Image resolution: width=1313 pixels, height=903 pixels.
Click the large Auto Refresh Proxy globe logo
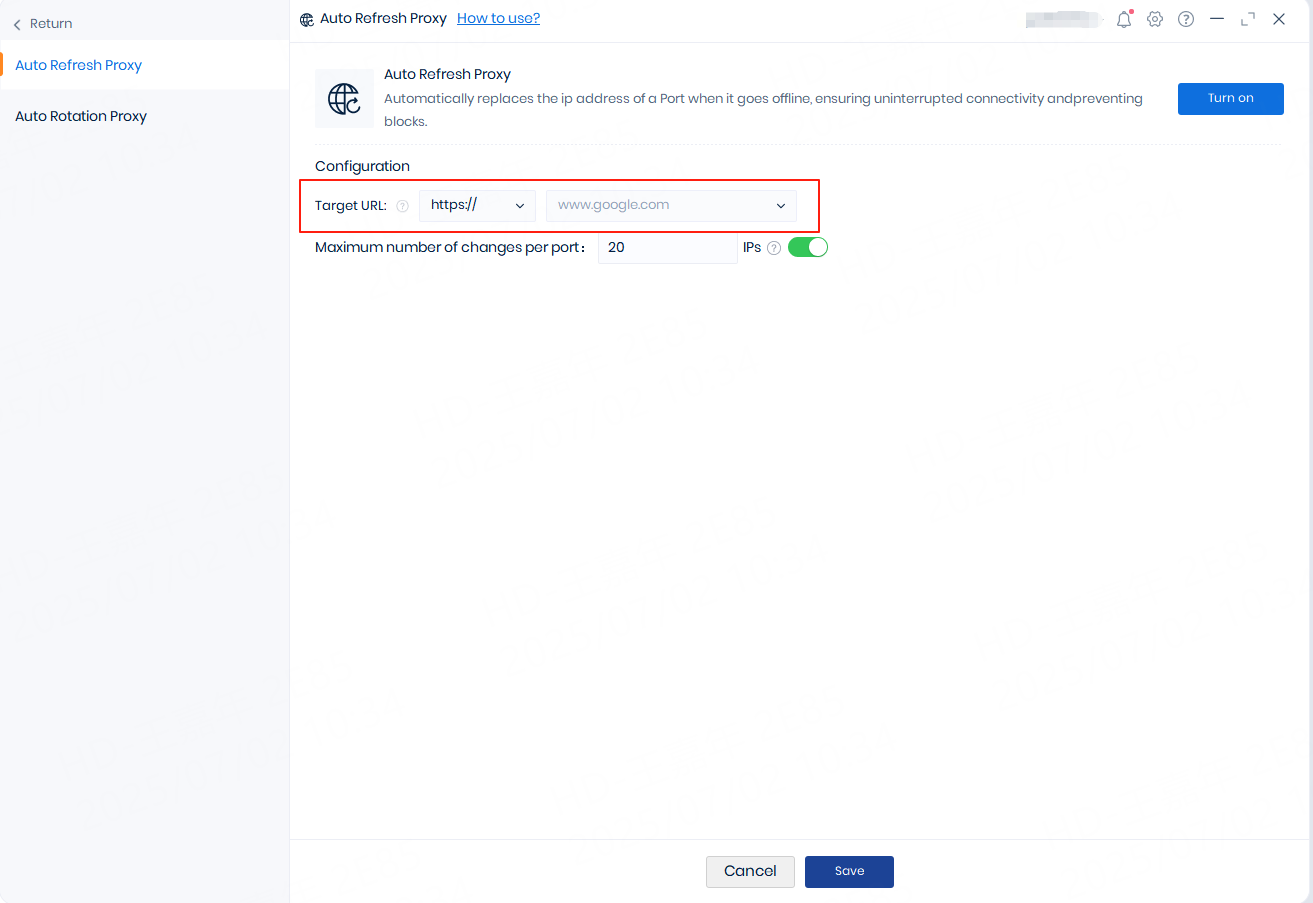tap(344, 99)
